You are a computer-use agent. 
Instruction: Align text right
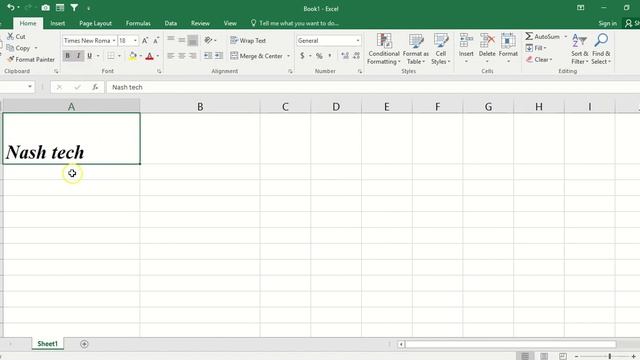193,56
